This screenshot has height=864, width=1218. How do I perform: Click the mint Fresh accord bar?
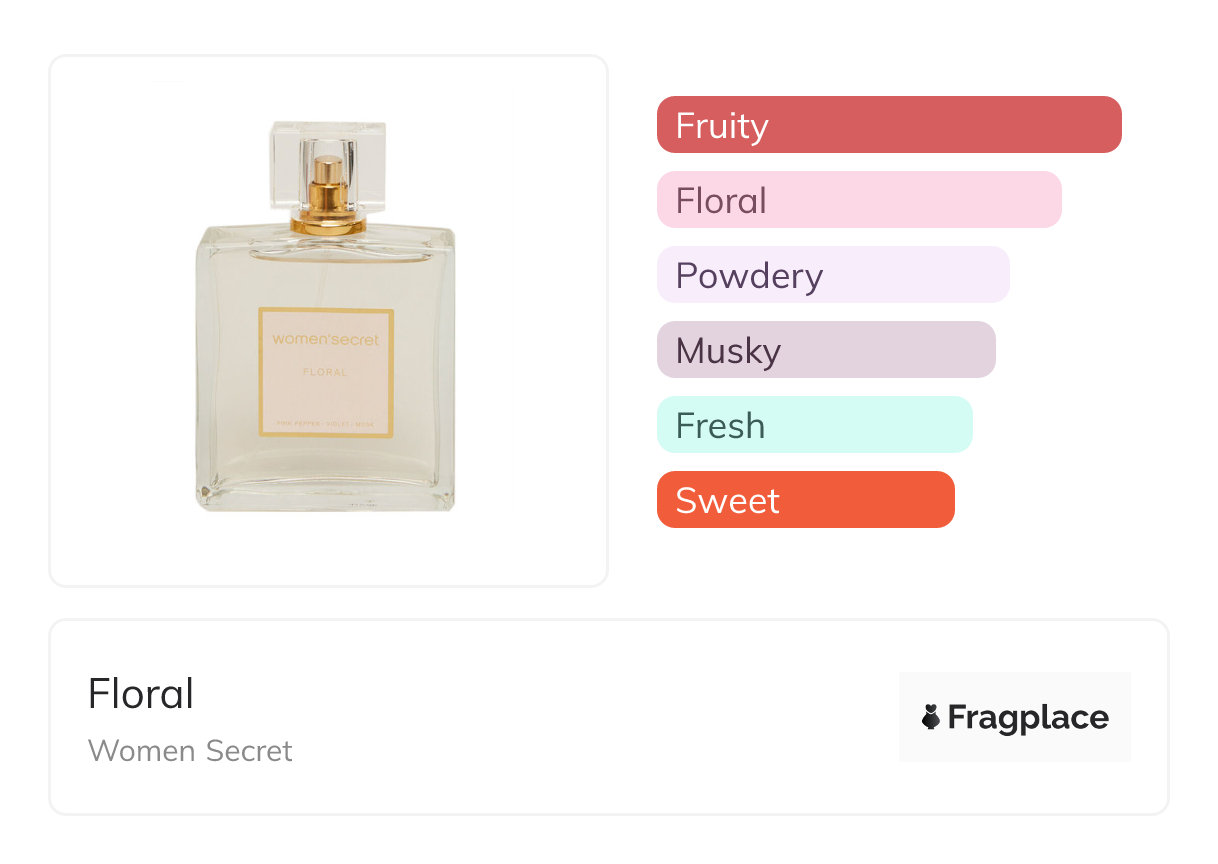[814, 425]
